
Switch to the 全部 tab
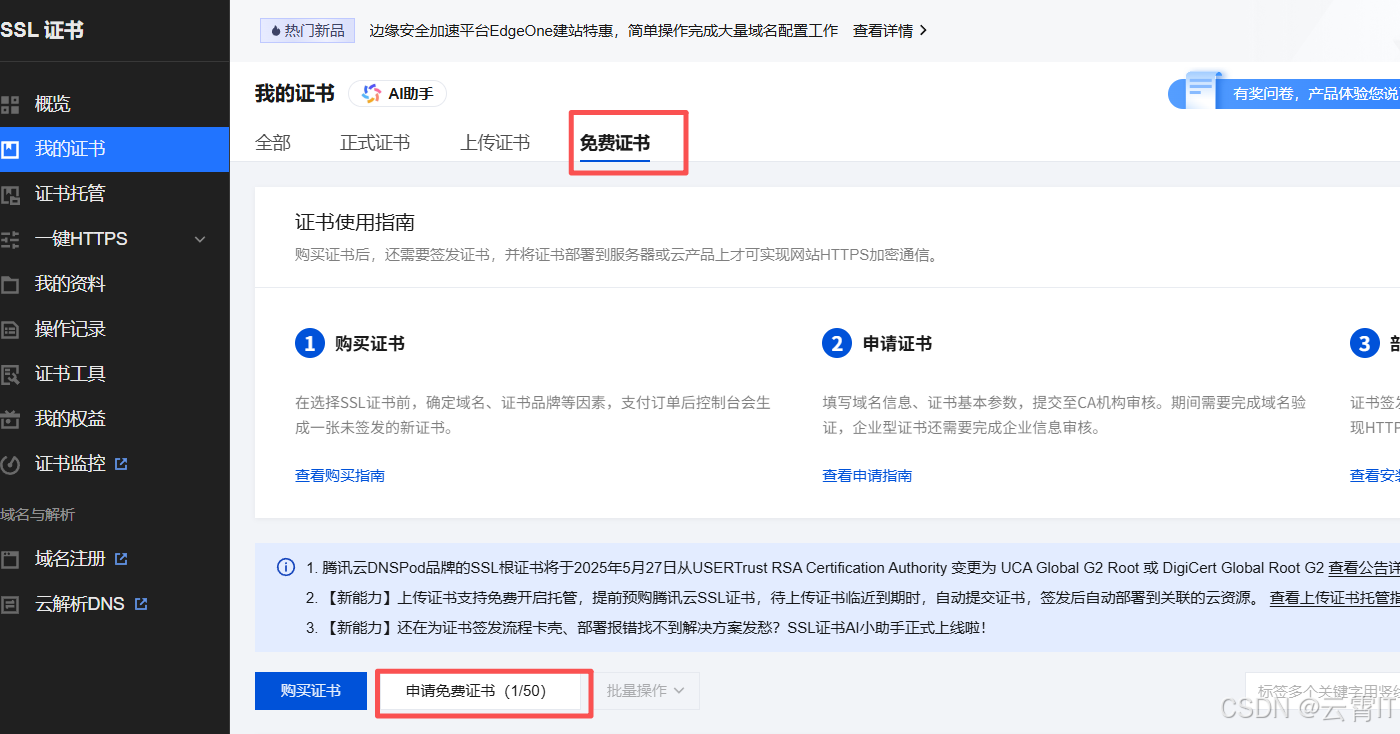click(273, 143)
